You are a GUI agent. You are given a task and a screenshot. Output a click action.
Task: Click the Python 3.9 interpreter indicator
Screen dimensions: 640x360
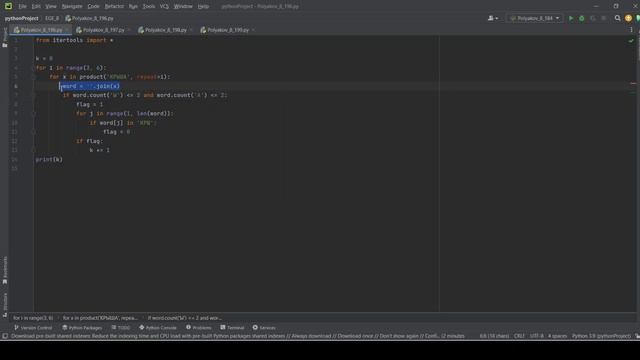(x=601, y=336)
